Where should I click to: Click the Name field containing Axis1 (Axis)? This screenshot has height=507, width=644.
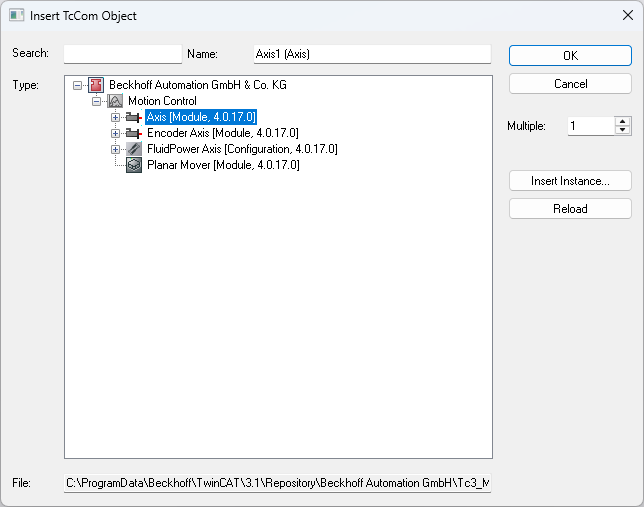point(372,54)
